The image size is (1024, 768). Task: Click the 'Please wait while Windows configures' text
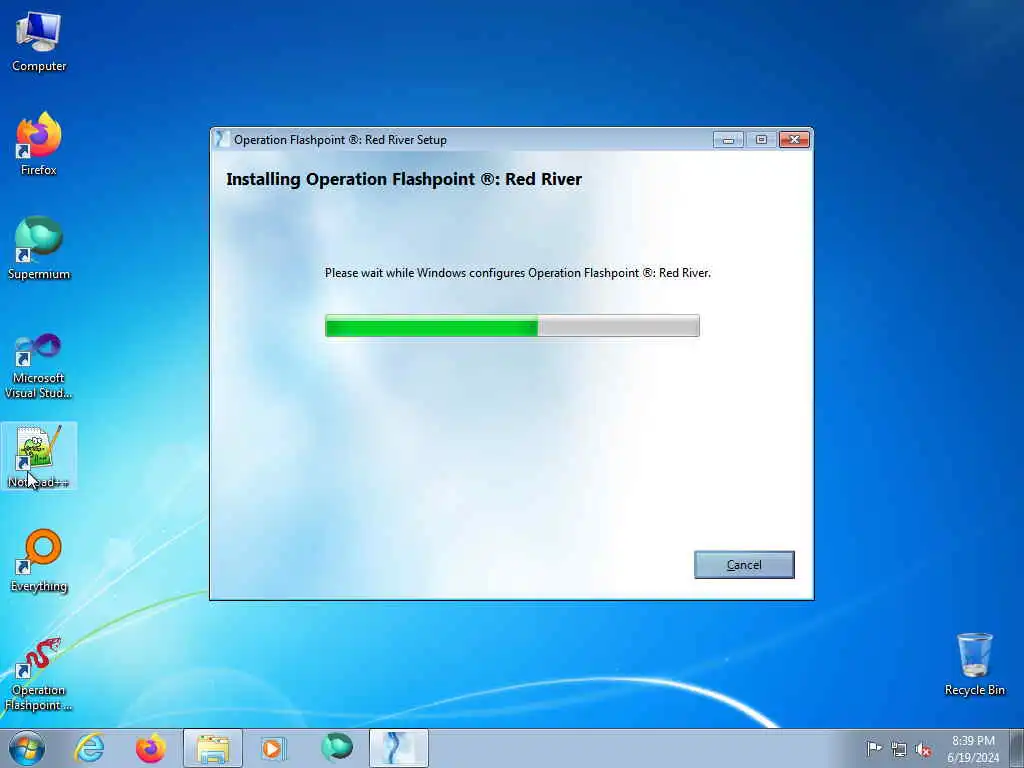[x=517, y=273]
